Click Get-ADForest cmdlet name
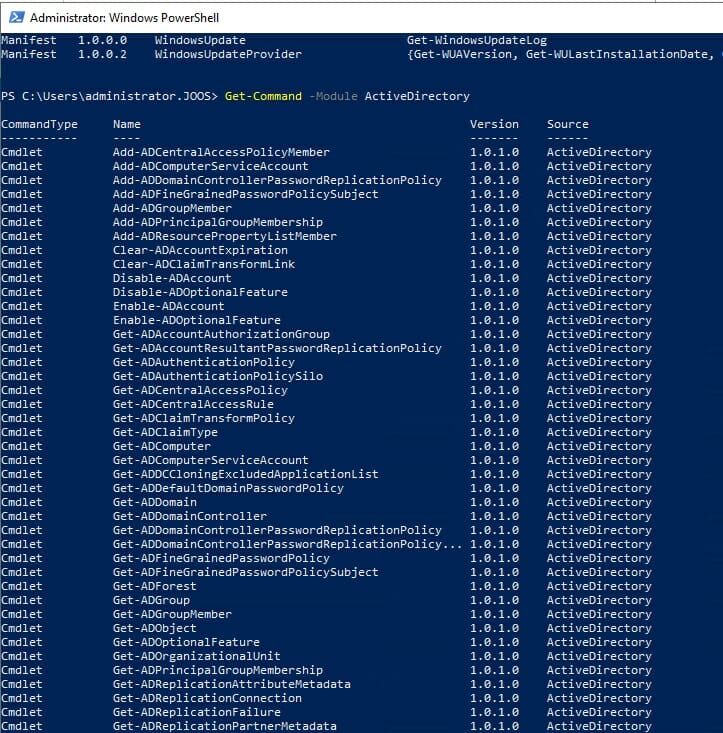 pyautogui.click(x=155, y=587)
